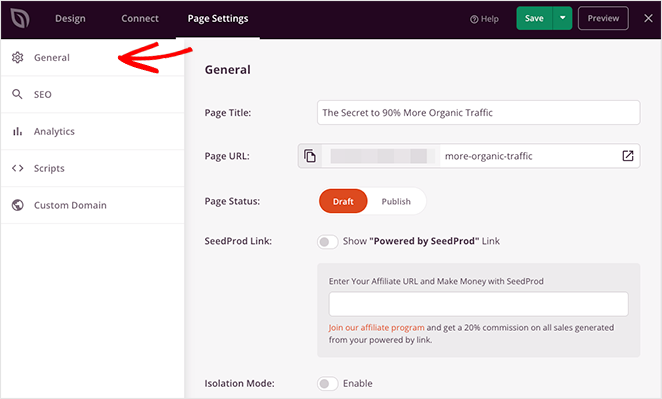This screenshot has width=662, height=399.
Task: Close the builder with the X icon
Action: [x=648, y=18]
